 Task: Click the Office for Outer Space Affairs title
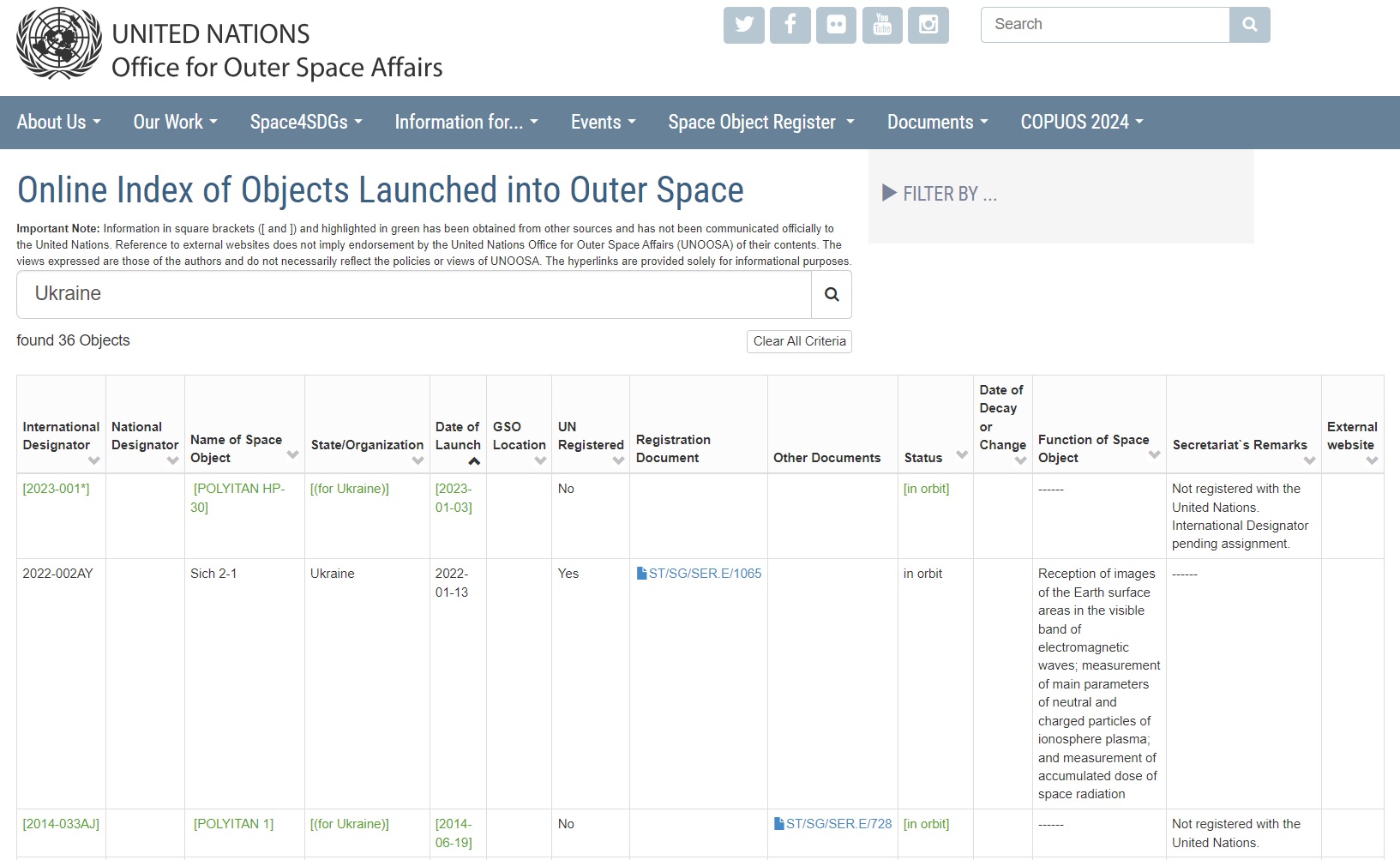pyautogui.click(x=277, y=67)
